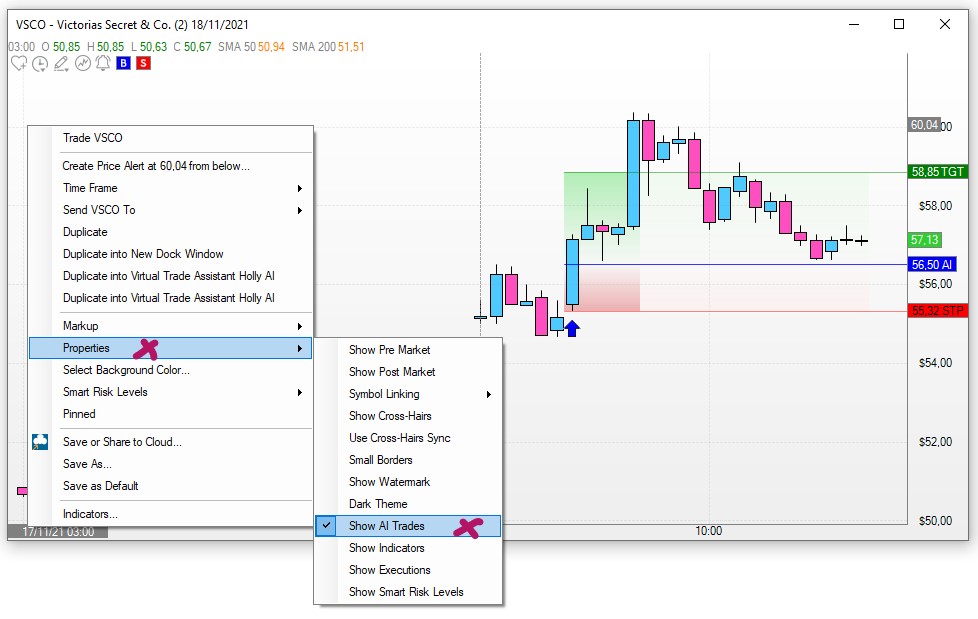Screen dimensions: 978x619
Task: Choose Trade VSCO from context menu
Action: [92, 138]
